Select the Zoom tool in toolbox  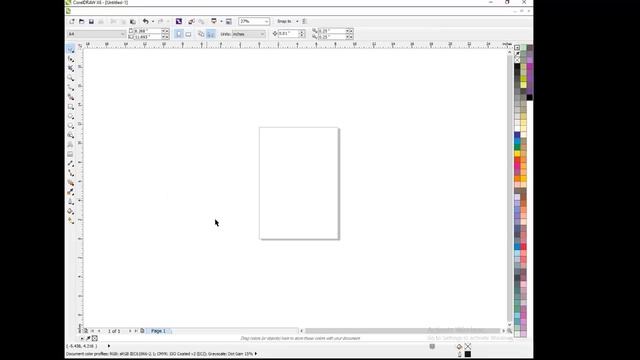point(71,78)
